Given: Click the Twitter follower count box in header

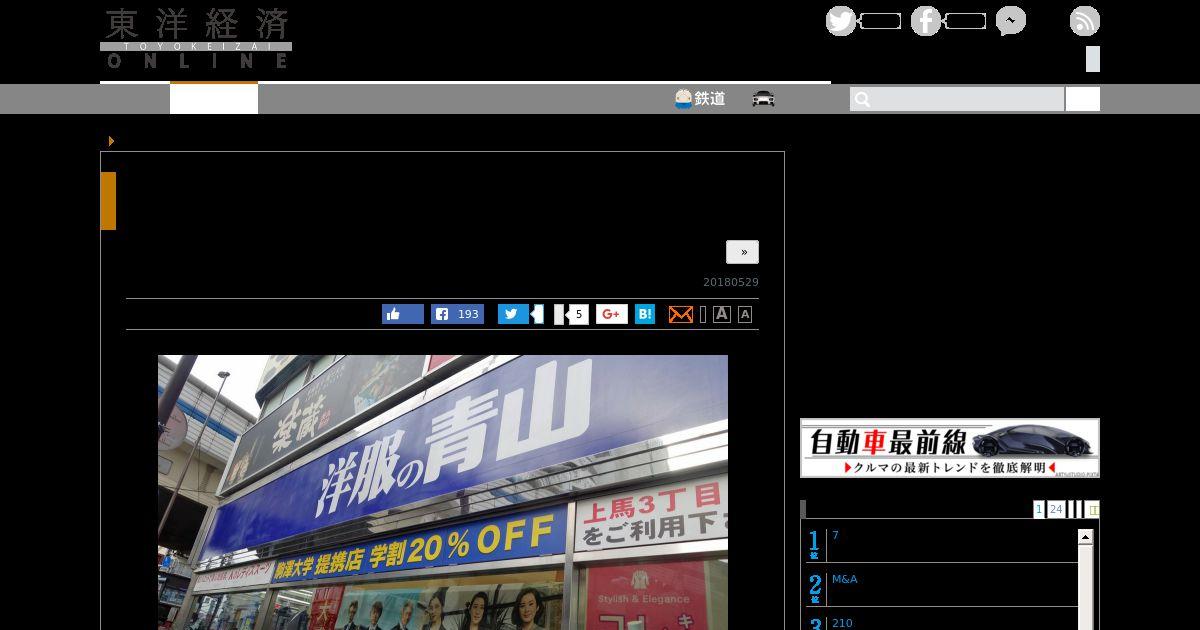Looking at the screenshot, I should point(880,21).
